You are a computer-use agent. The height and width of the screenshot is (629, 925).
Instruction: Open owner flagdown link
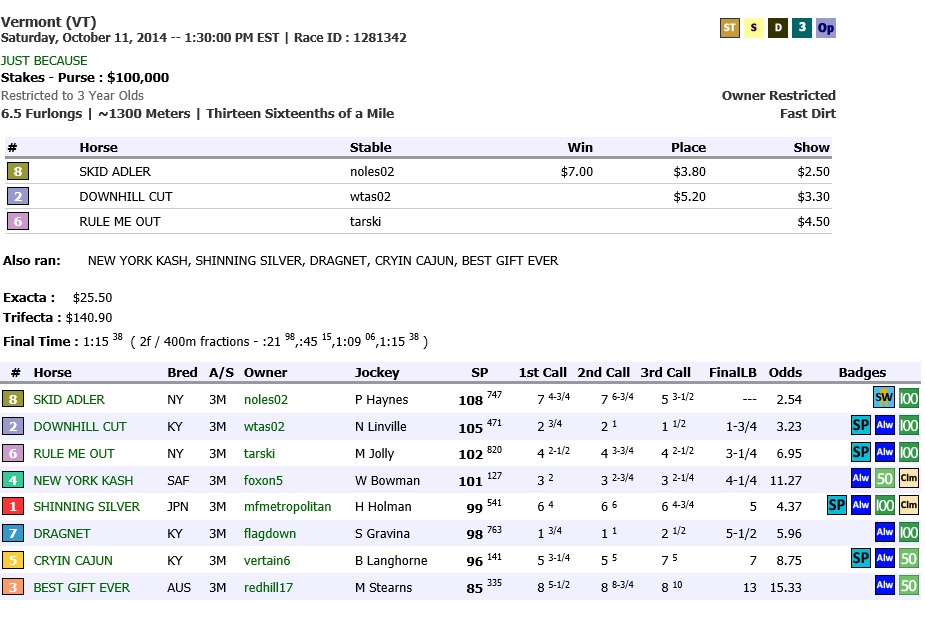coord(270,534)
